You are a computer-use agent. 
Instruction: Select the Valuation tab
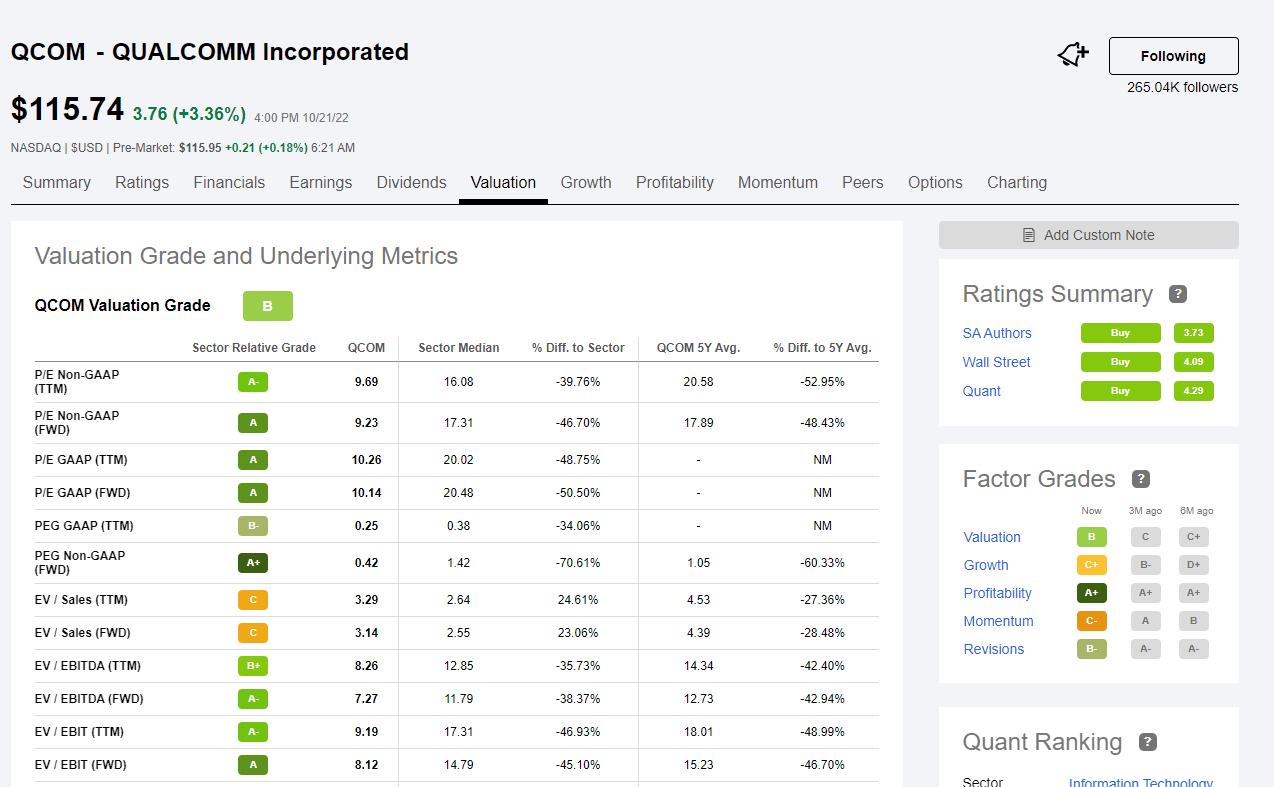point(503,183)
